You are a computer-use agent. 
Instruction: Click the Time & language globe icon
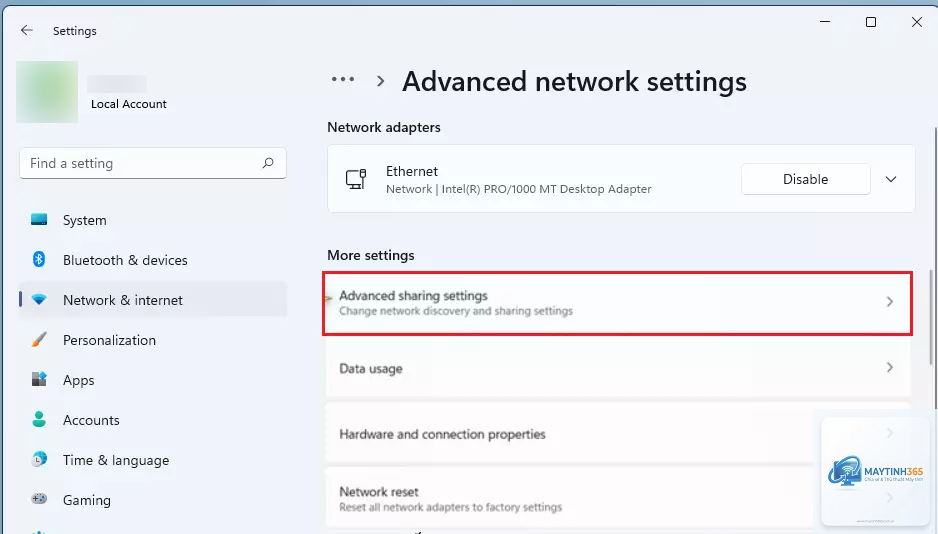(x=39, y=459)
